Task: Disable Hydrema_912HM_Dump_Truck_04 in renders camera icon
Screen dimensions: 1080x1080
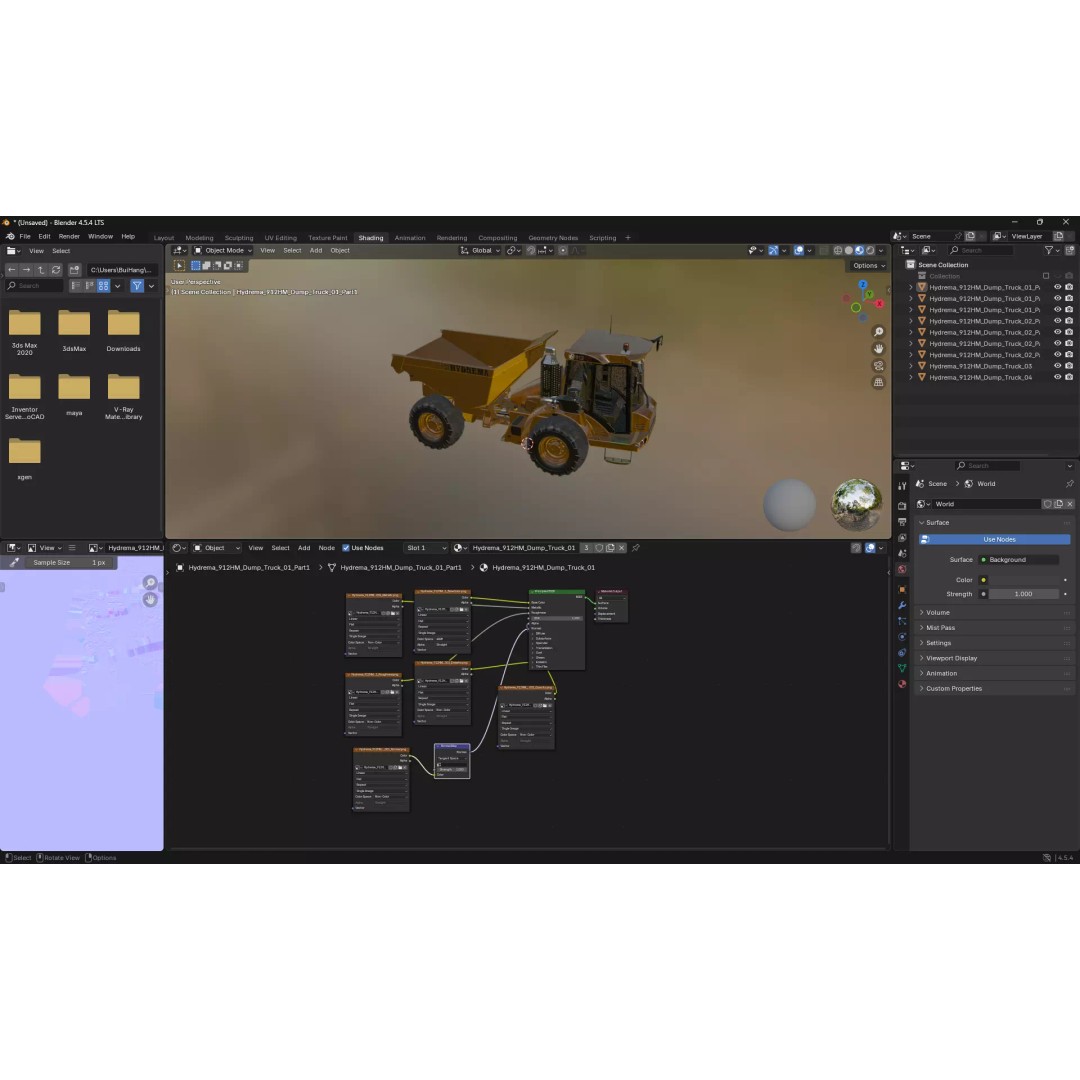Action: pyautogui.click(x=1069, y=377)
